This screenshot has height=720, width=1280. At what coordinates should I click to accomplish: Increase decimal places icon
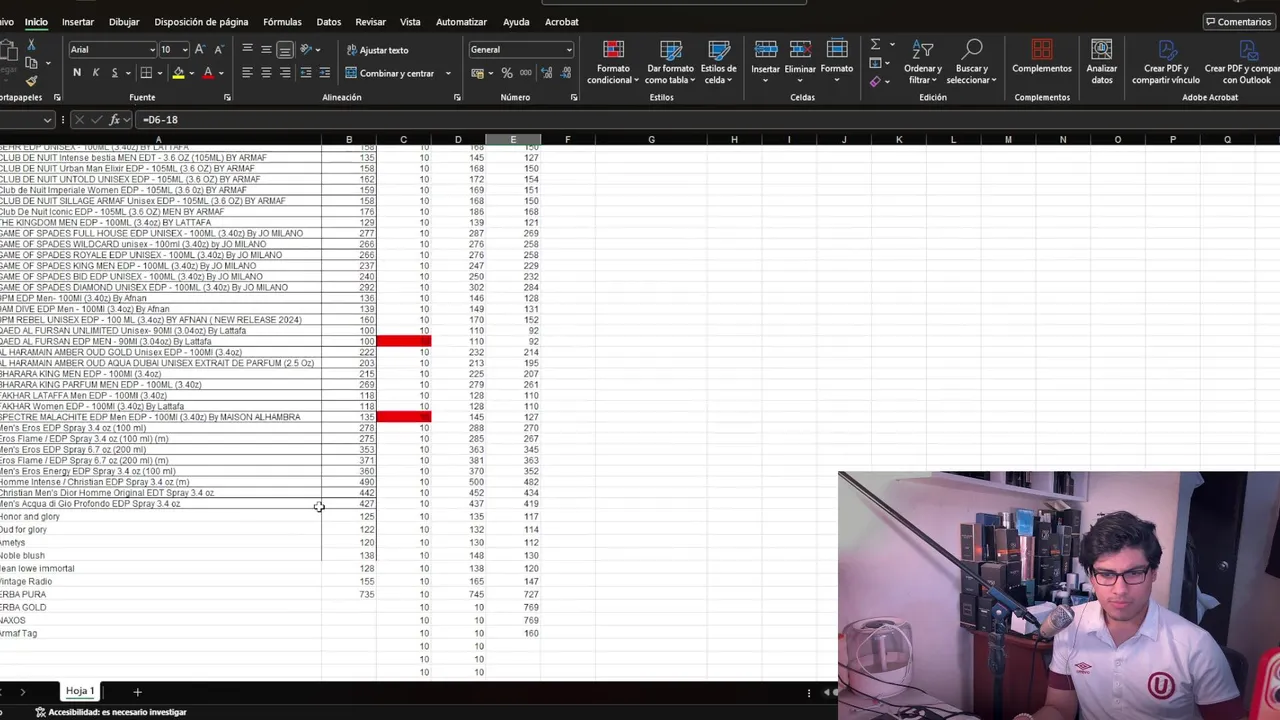click(x=548, y=73)
